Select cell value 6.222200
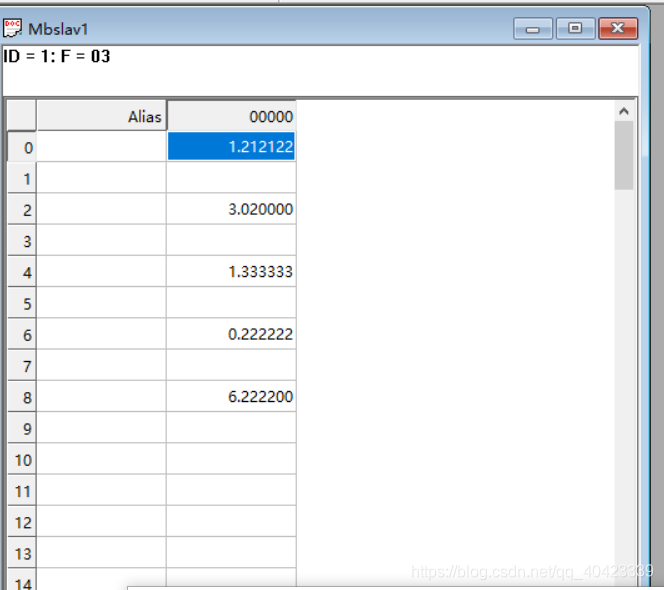Viewport: 664px width, 590px height. pyautogui.click(x=231, y=396)
